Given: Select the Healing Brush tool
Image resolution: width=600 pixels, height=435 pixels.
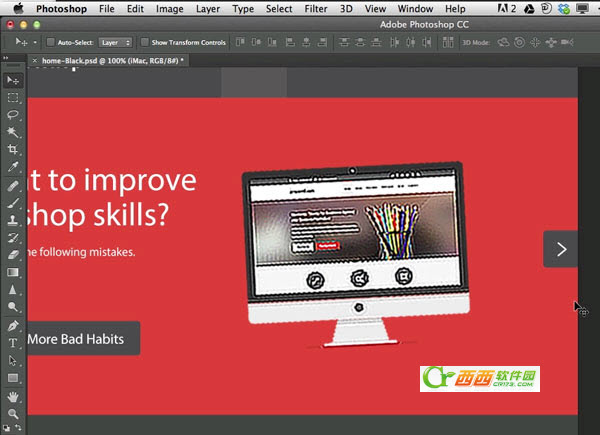Looking at the screenshot, I should [x=13, y=186].
